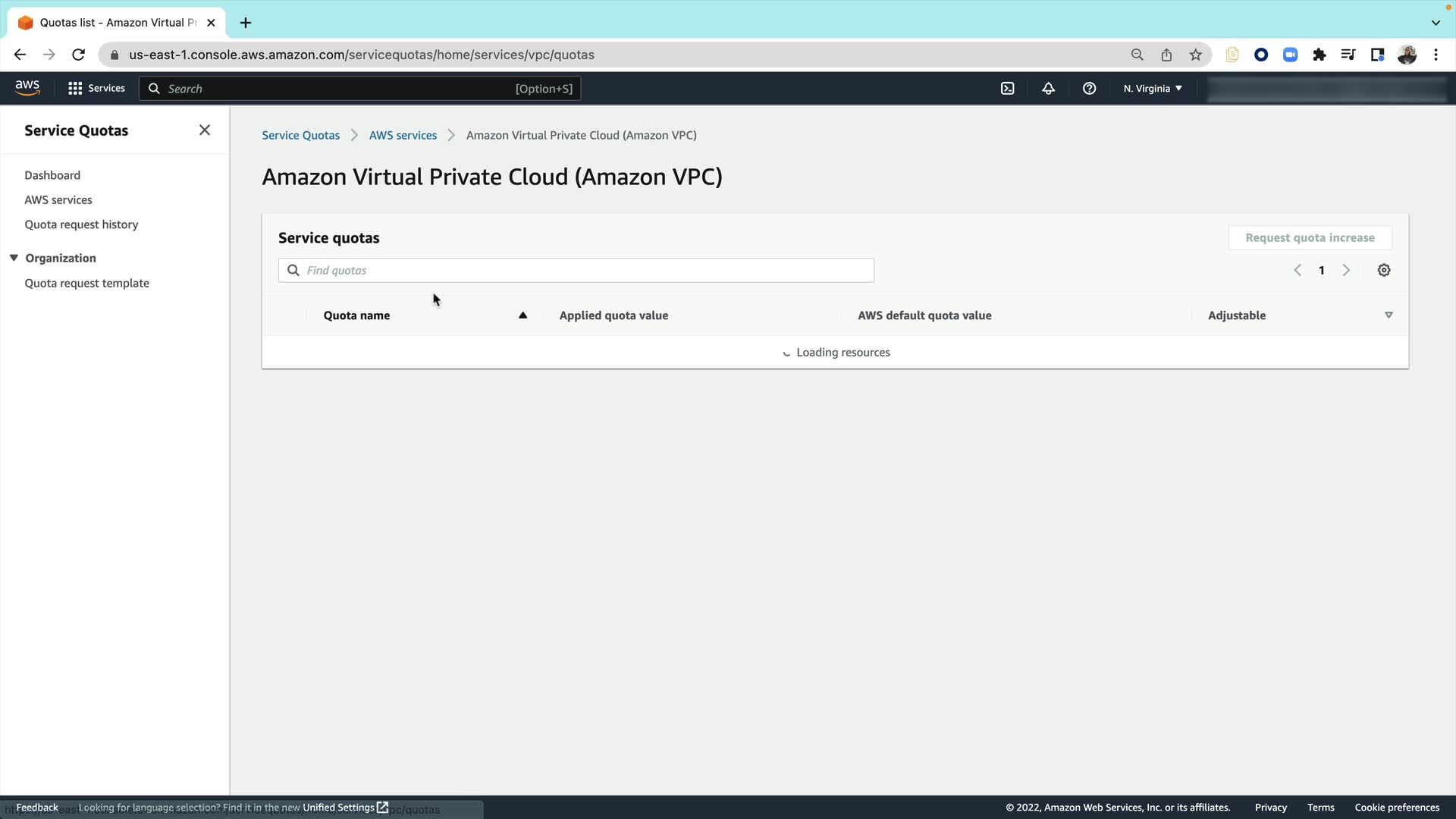The height and width of the screenshot is (819, 1456).
Task: Open the Services grid menu
Action: tap(96, 89)
